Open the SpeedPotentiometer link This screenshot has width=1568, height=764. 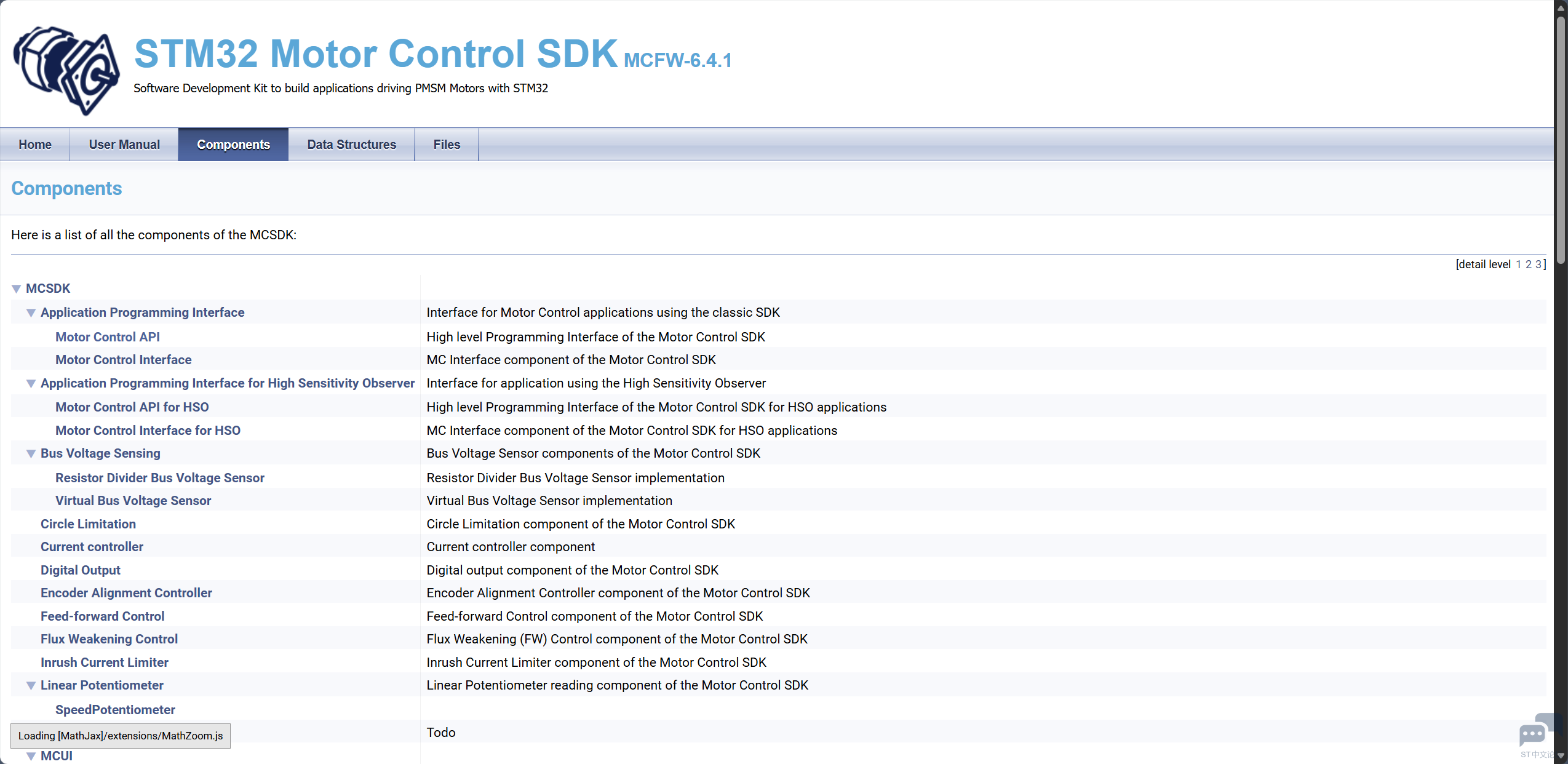click(x=116, y=710)
